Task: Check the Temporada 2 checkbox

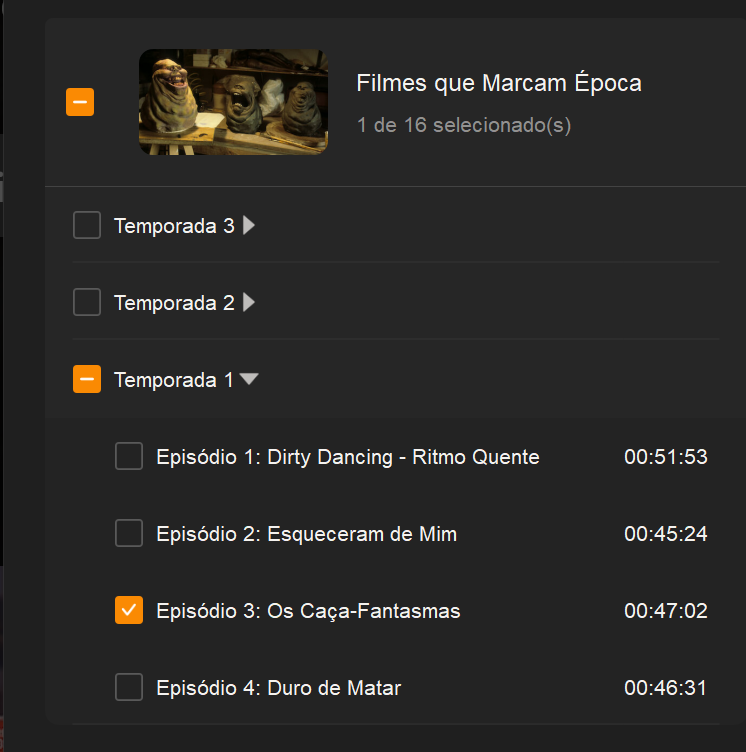Action: click(x=87, y=302)
